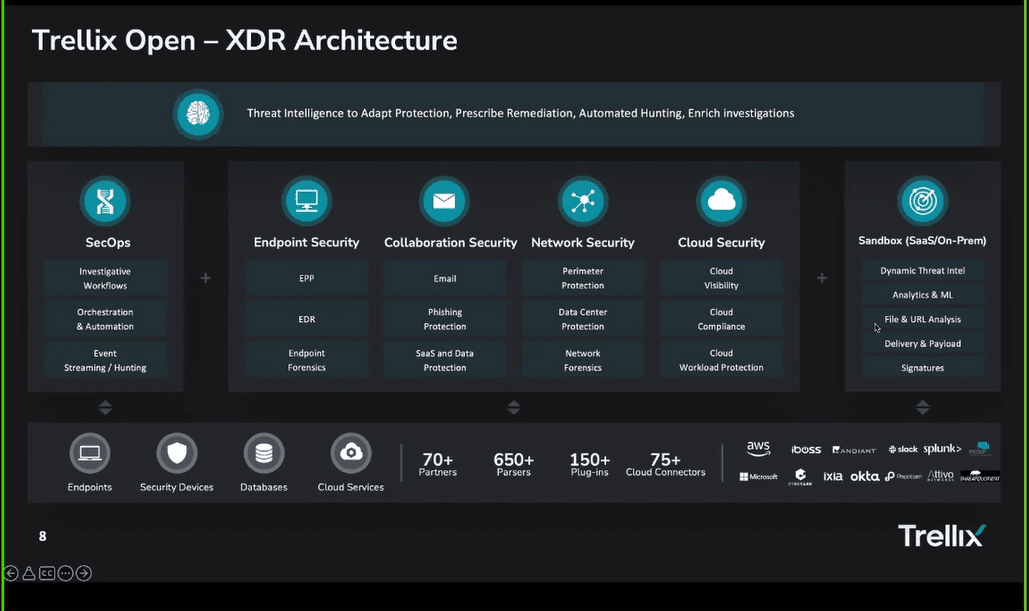
Task: Click the Databases stack icon
Action: click(x=264, y=454)
